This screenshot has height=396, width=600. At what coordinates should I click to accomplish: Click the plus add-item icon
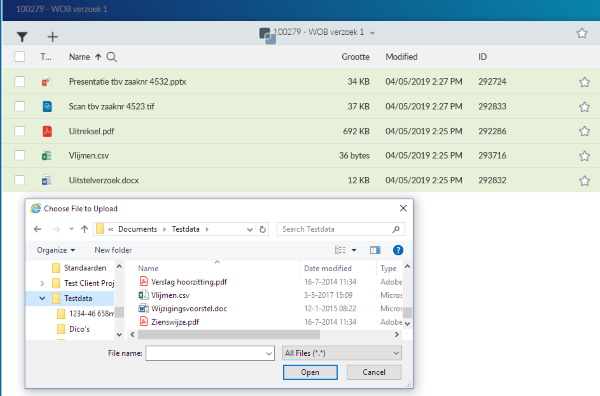[x=52, y=37]
